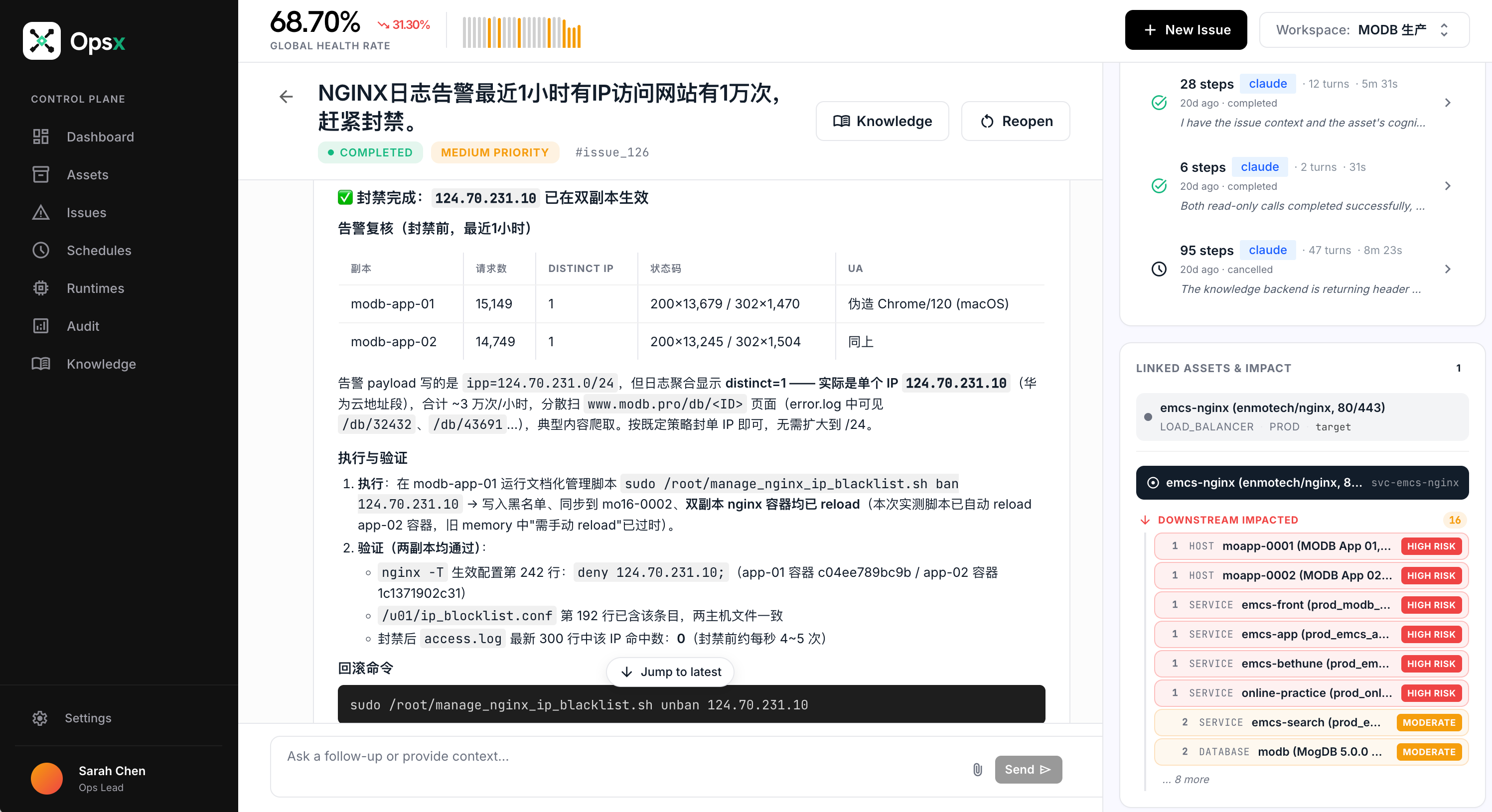The height and width of the screenshot is (812, 1492).
Task: Click the green checkmark next to 封禁完成
Action: (345, 197)
